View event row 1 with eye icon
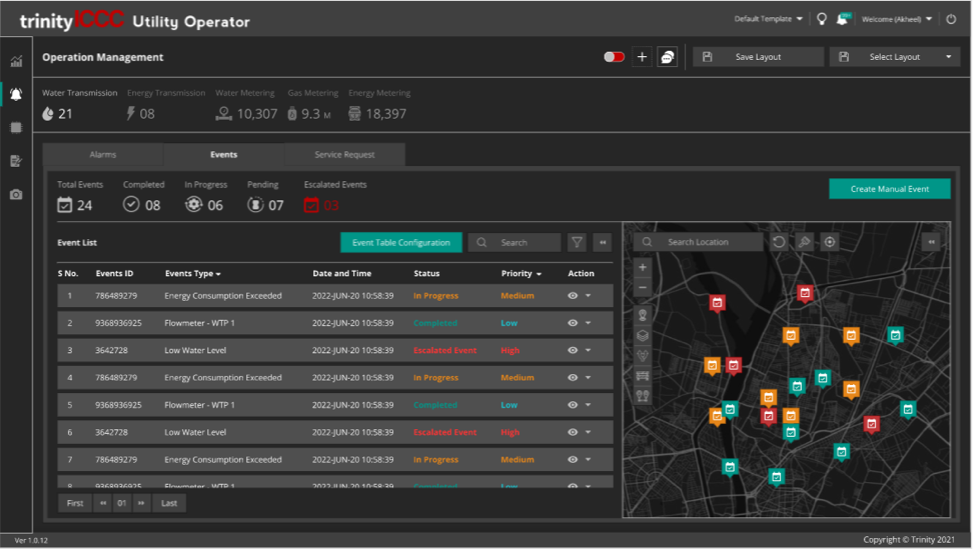The height and width of the screenshot is (549, 973). click(573, 296)
